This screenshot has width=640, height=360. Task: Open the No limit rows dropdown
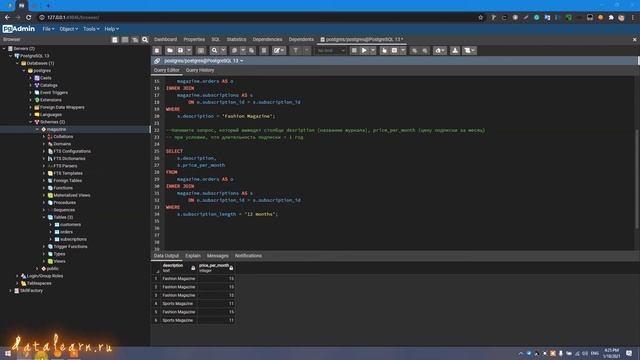[x=331, y=51]
